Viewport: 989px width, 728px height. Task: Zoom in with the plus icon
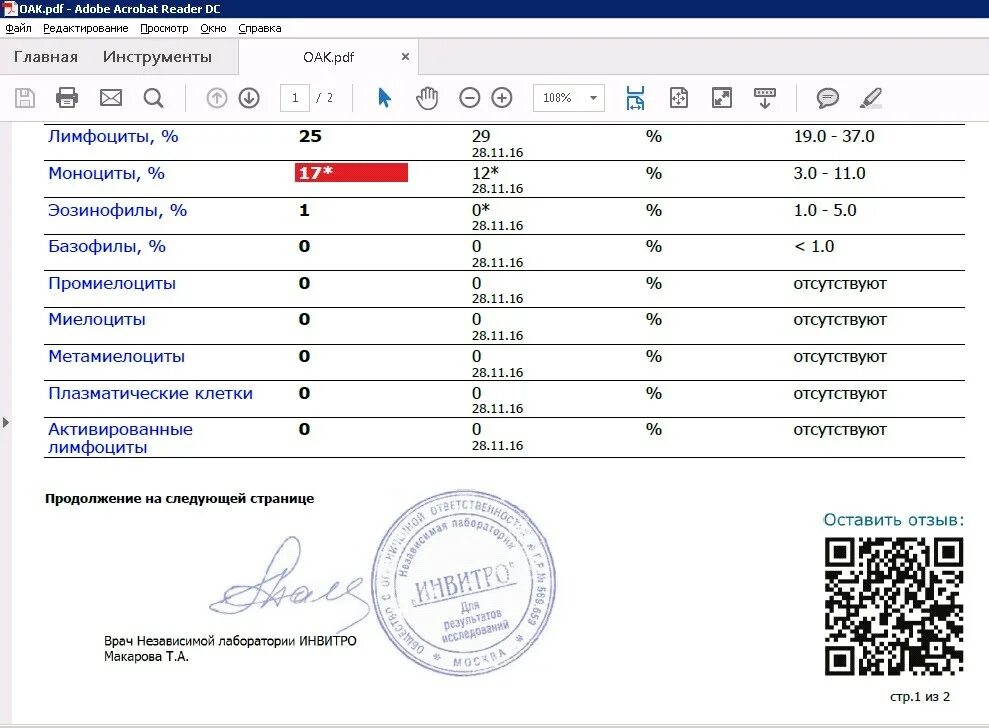501,98
